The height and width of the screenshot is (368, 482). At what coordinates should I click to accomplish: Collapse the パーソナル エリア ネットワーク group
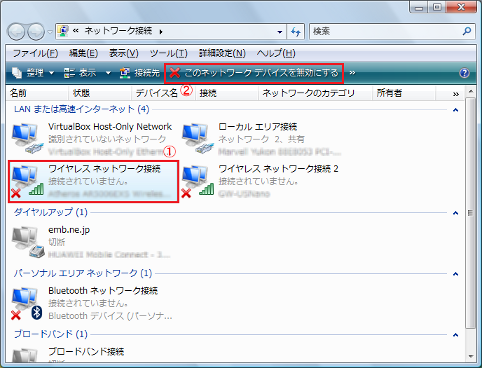[456, 274]
